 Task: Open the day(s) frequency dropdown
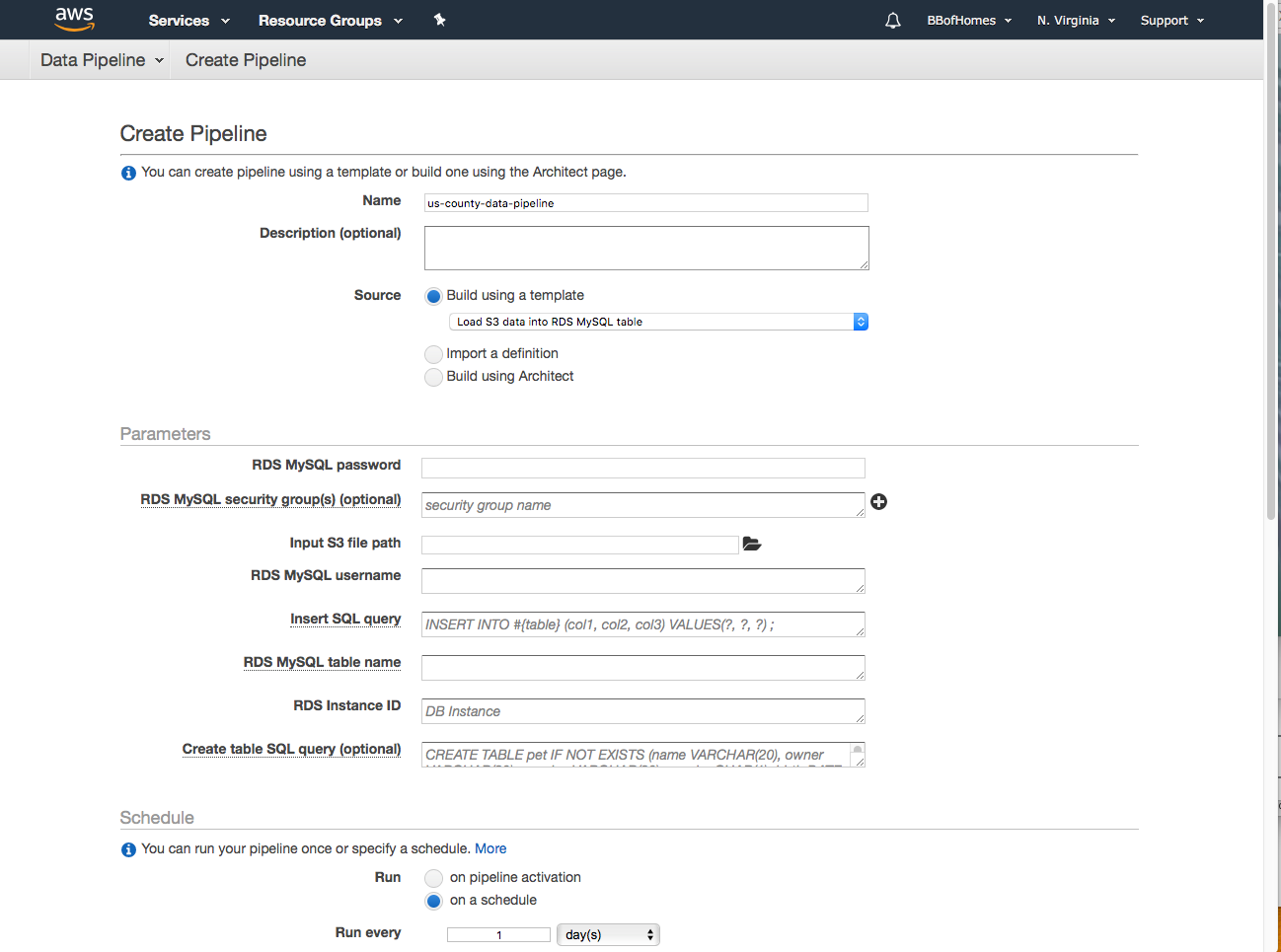[608, 934]
